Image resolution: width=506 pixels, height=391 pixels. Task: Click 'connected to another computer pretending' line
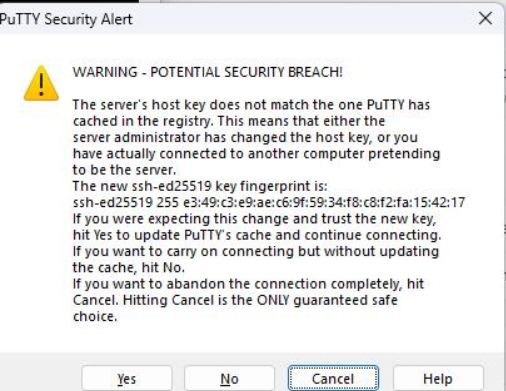point(256,153)
